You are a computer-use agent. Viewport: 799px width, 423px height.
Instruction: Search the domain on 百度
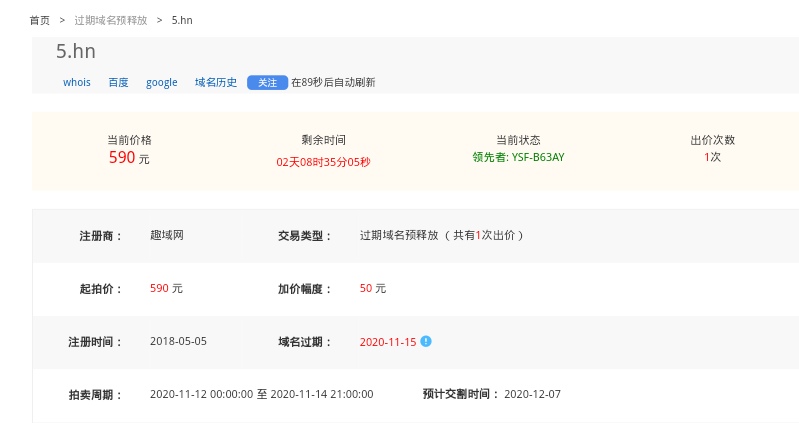coord(118,82)
